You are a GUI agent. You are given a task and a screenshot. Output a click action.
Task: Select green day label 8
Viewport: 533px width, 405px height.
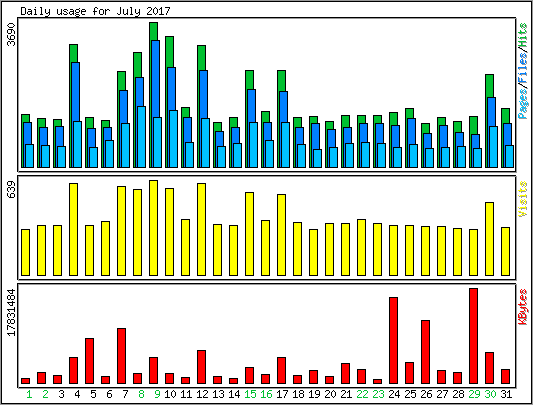(141, 394)
